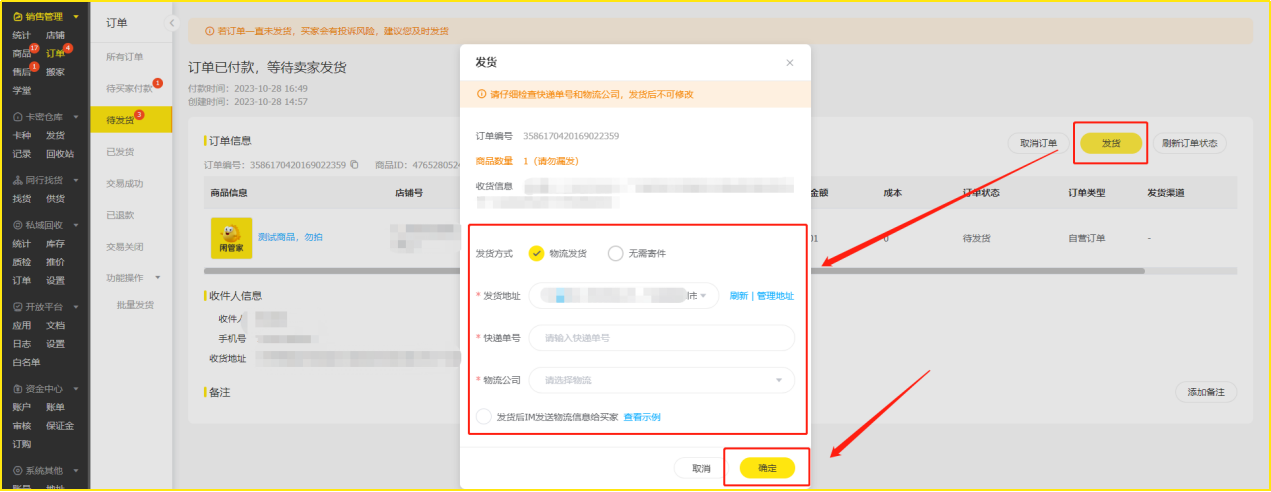Collapse the 订单 side panel arrow
This screenshot has width=1271, height=492.
pyautogui.click(x=171, y=23)
